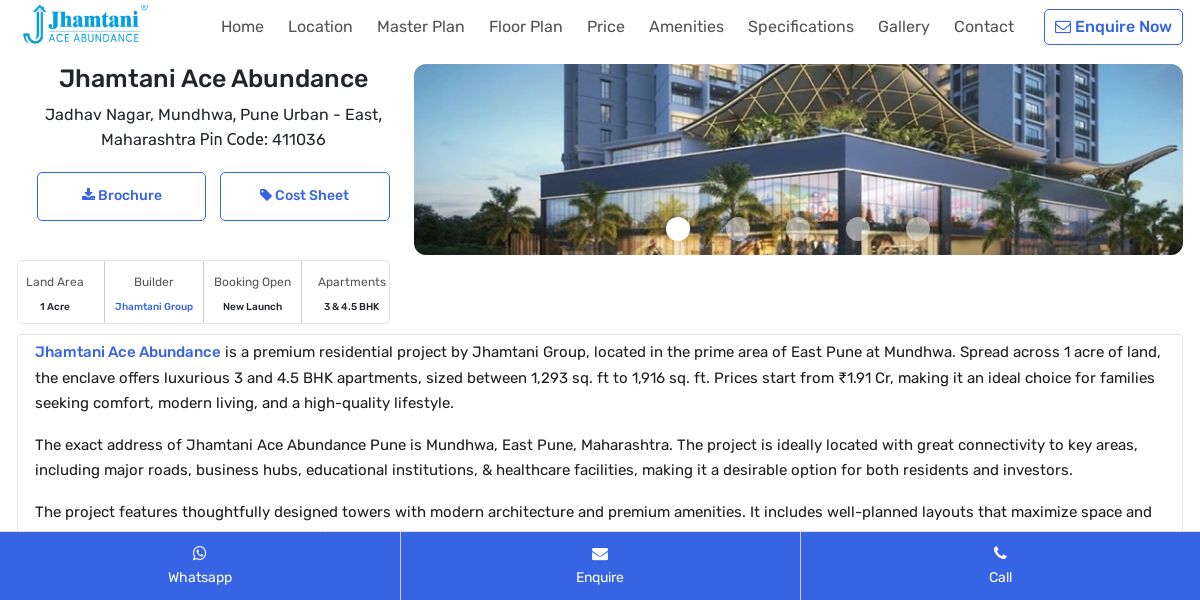Image resolution: width=1200 pixels, height=600 pixels.
Task: Go to the Amenities section
Action: 686,27
